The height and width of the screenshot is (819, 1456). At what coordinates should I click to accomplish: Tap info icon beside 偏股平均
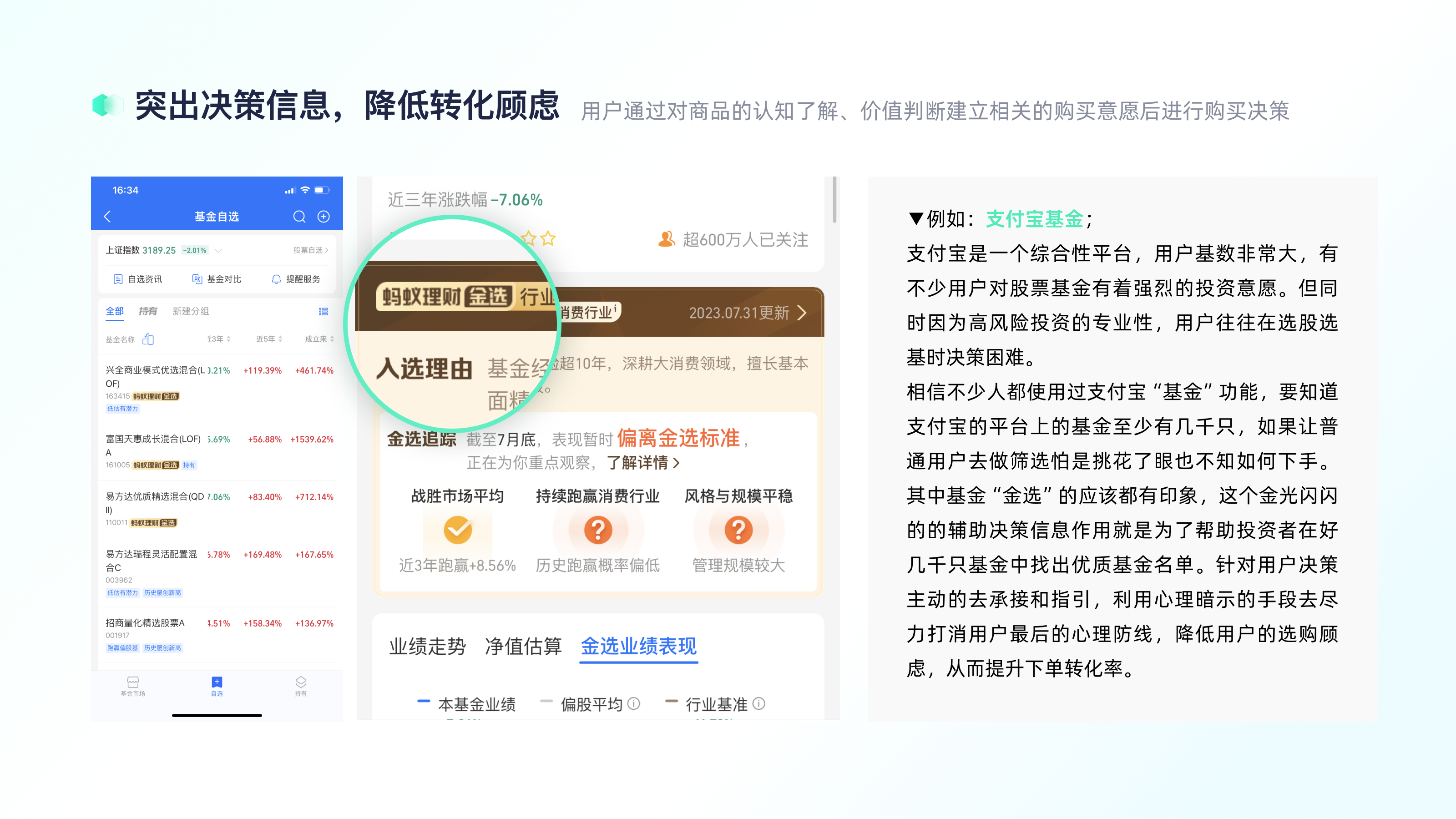coord(634,704)
